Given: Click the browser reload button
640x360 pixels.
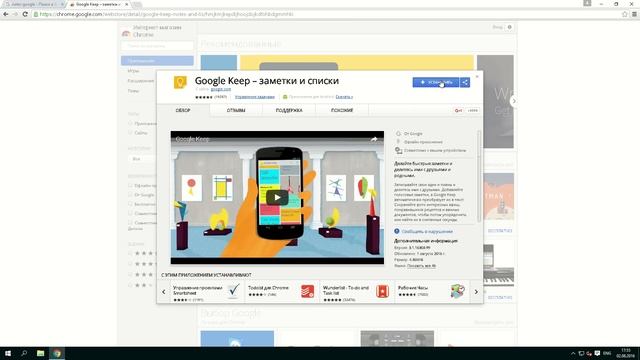Looking at the screenshot, I should pyautogui.click(x=25, y=14).
